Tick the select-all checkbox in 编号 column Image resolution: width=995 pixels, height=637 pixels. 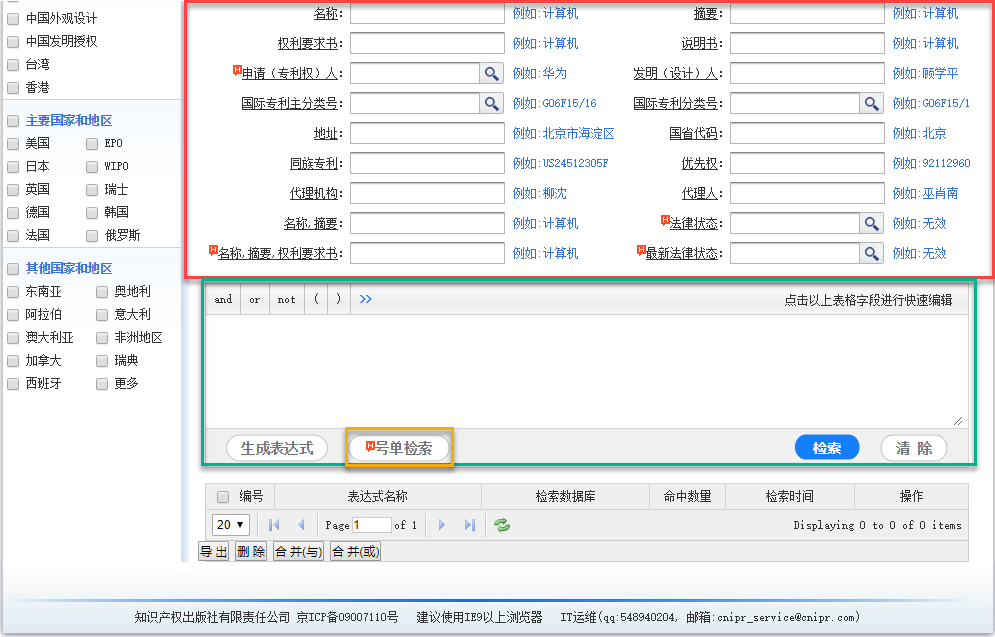tap(223, 497)
